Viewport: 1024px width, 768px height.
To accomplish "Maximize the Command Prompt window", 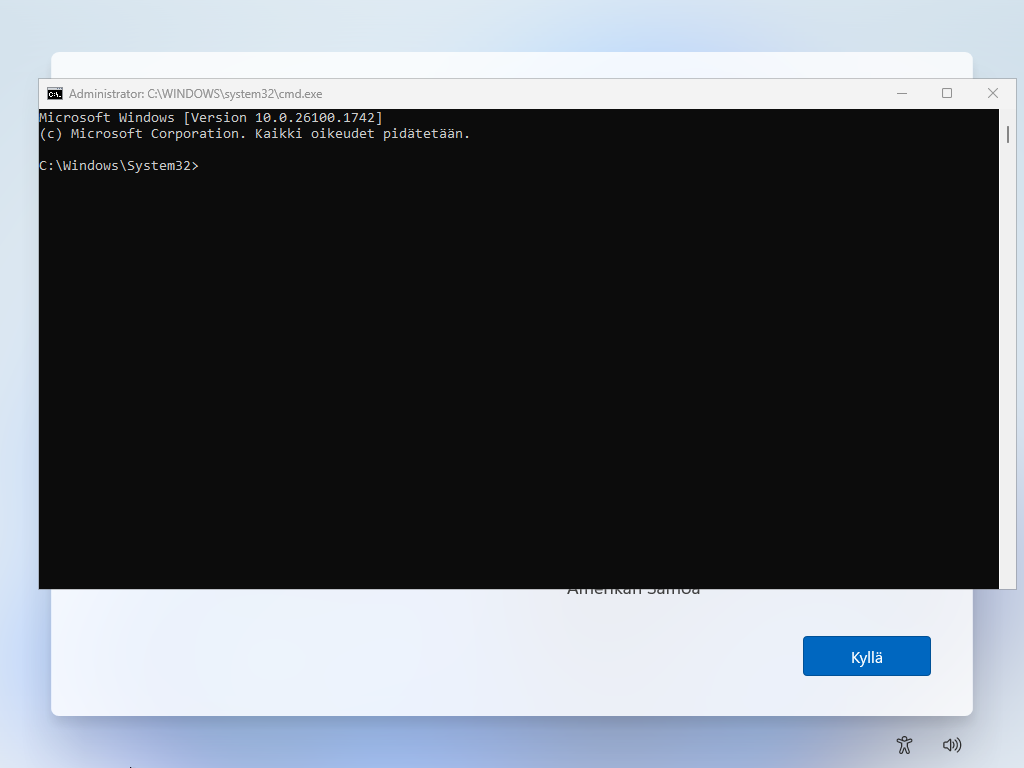I will (947, 94).
